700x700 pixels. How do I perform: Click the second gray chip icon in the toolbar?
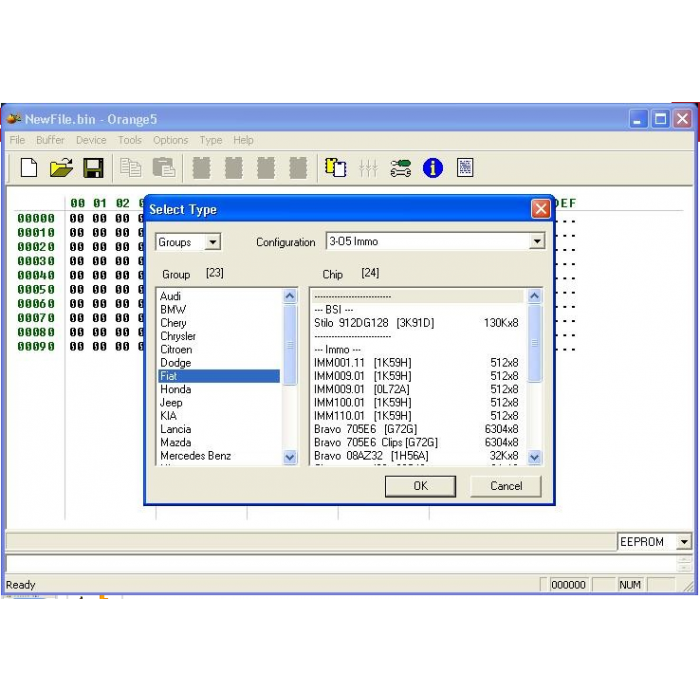233,168
